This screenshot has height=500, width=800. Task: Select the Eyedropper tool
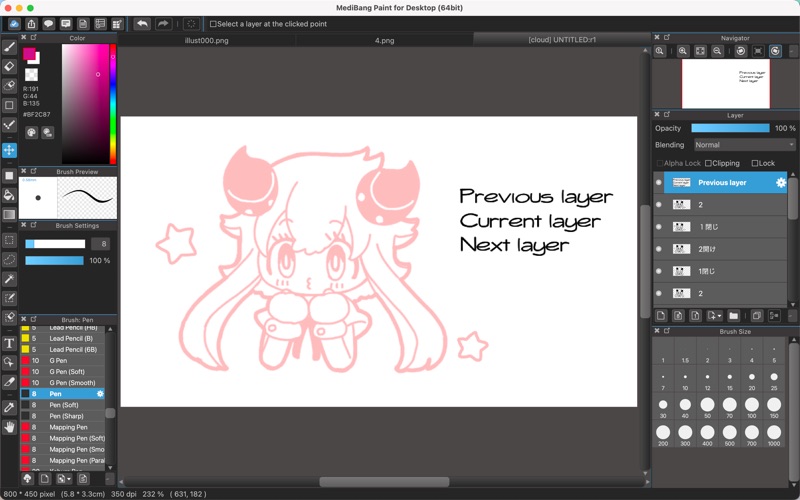[9, 407]
